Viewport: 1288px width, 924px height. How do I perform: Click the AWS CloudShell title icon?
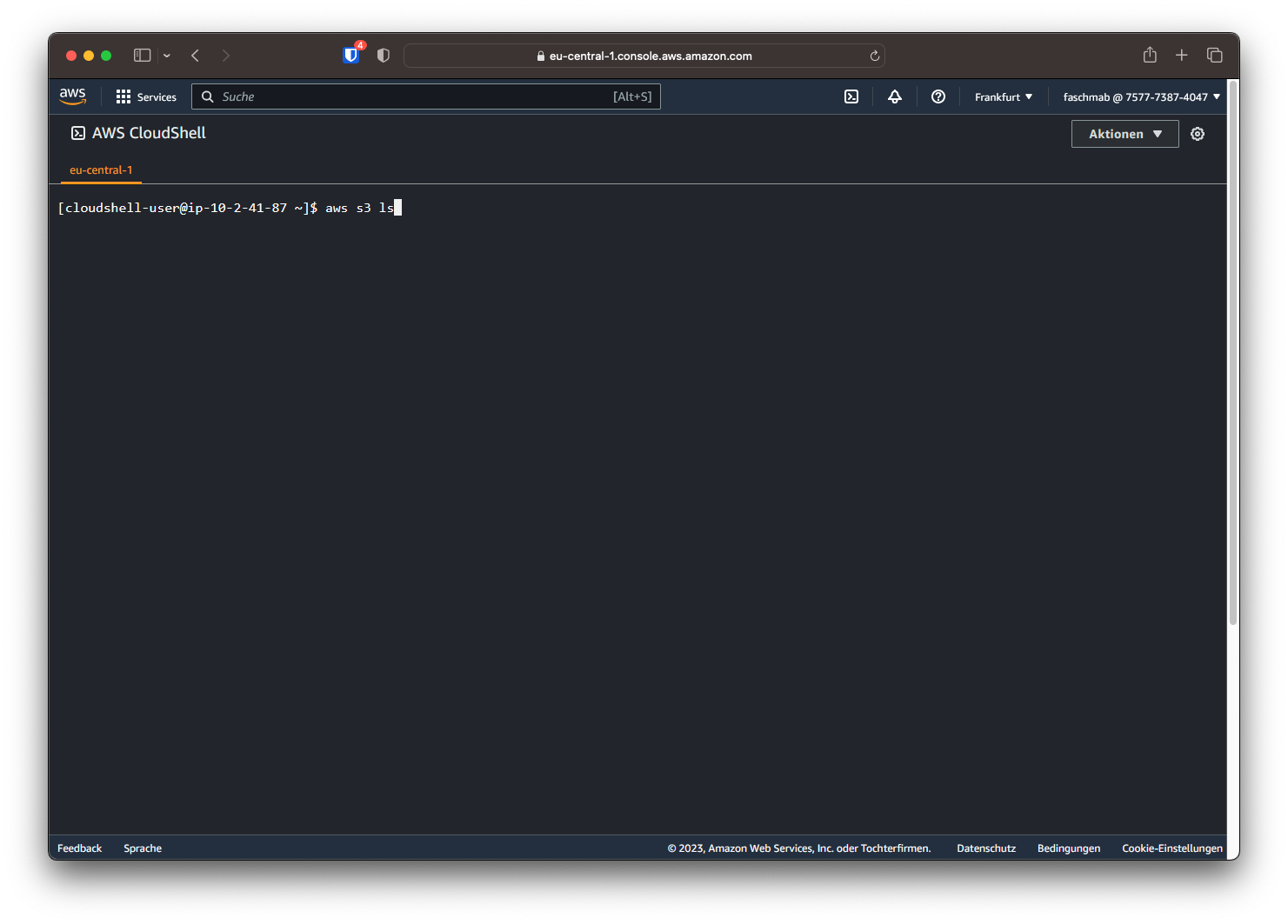(x=78, y=133)
